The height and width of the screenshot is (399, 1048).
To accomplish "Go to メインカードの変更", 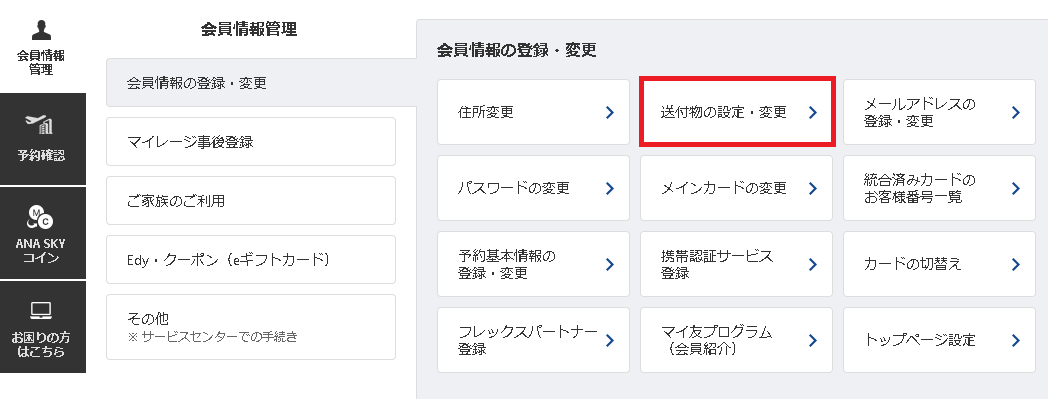I will (x=737, y=188).
